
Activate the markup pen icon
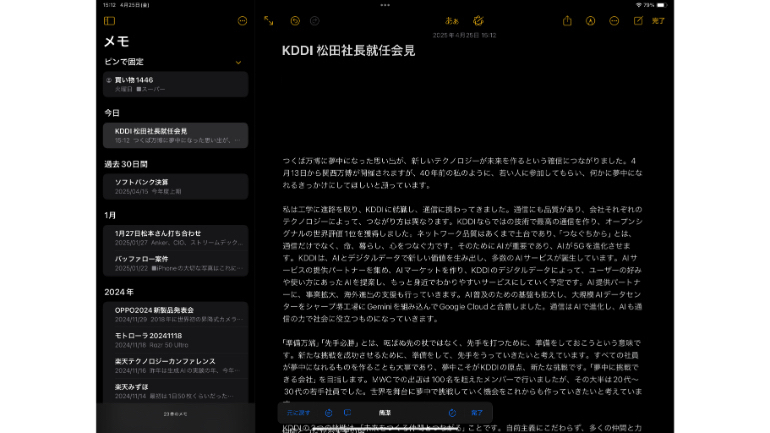click(x=590, y=21)
